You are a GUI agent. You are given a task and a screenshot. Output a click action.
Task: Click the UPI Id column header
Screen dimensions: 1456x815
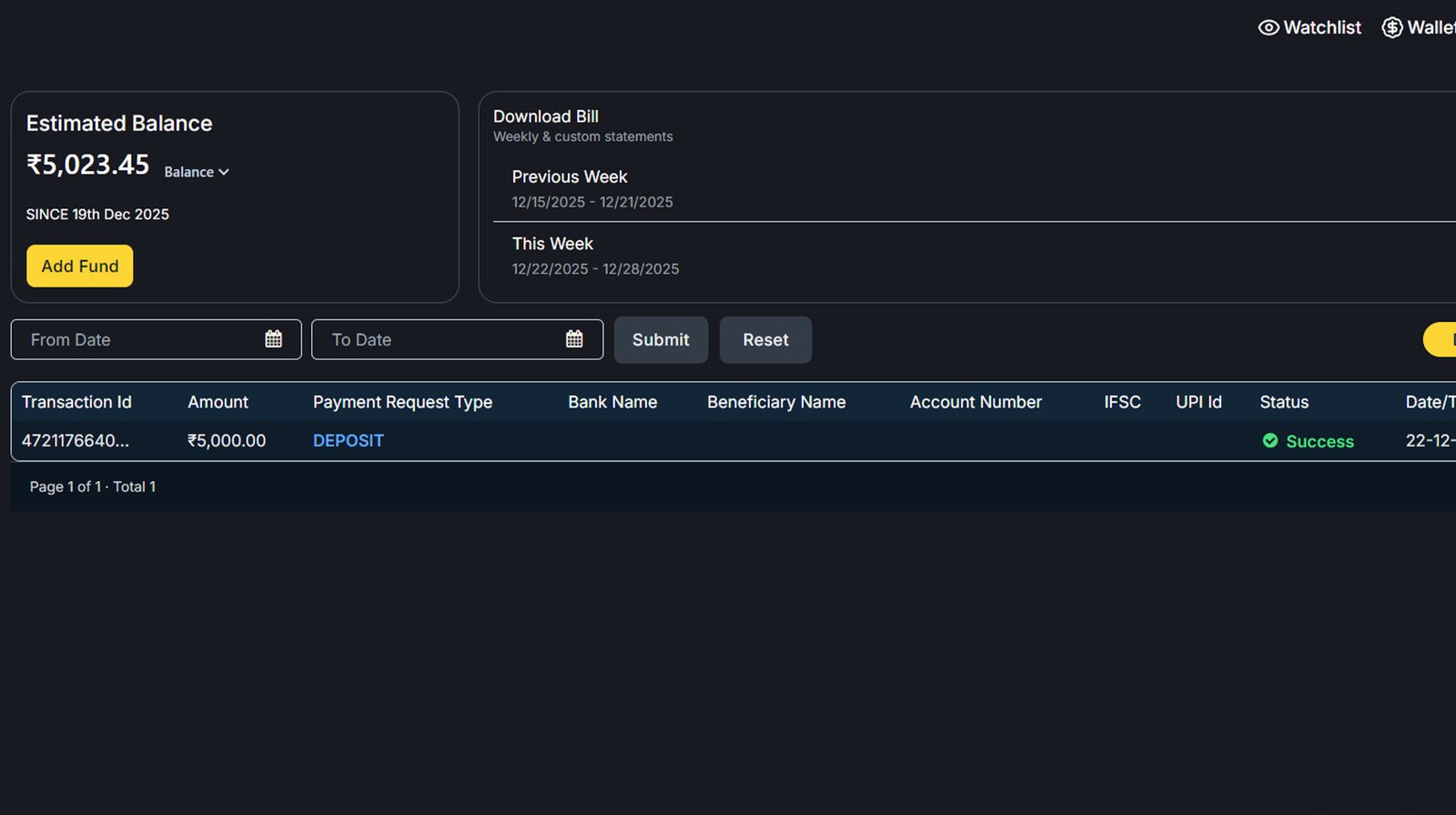tap(1198, 402)
